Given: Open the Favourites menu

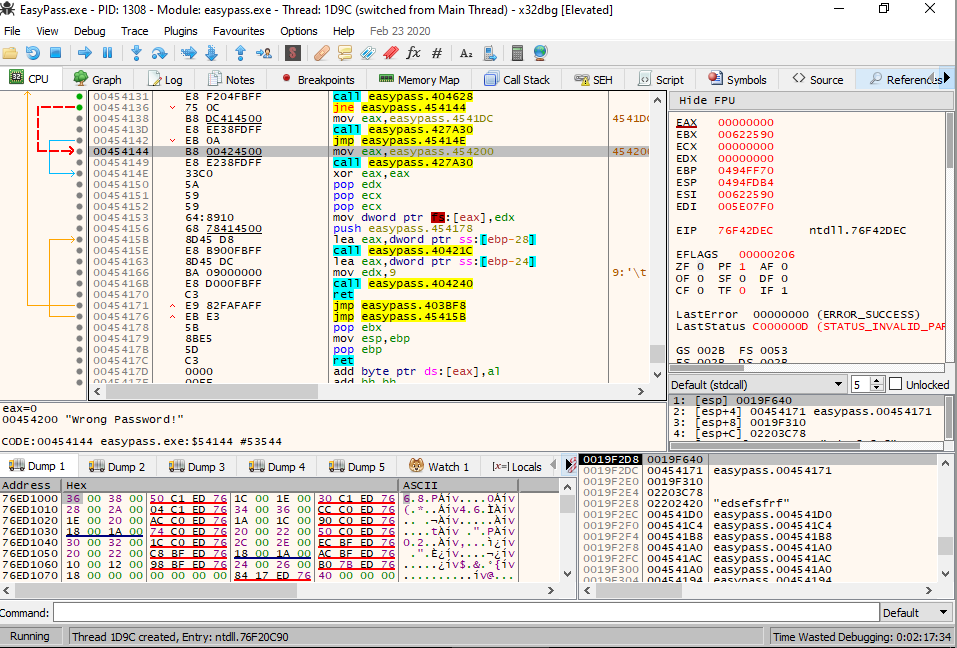Looking at the screenshot, I should (239, 31).
